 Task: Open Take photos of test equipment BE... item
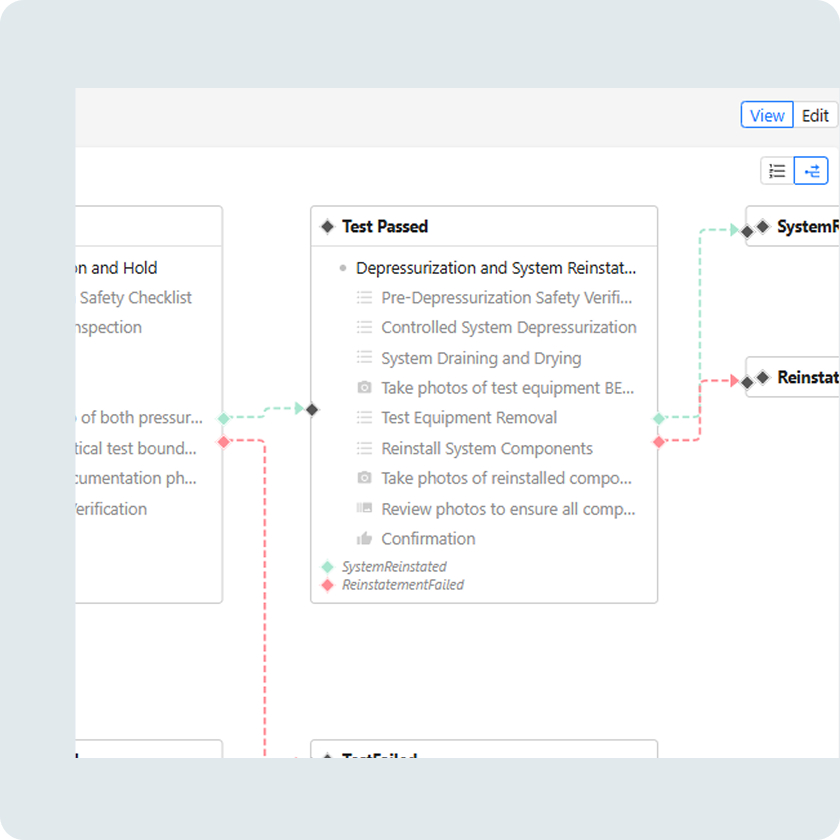pos(507,388)
